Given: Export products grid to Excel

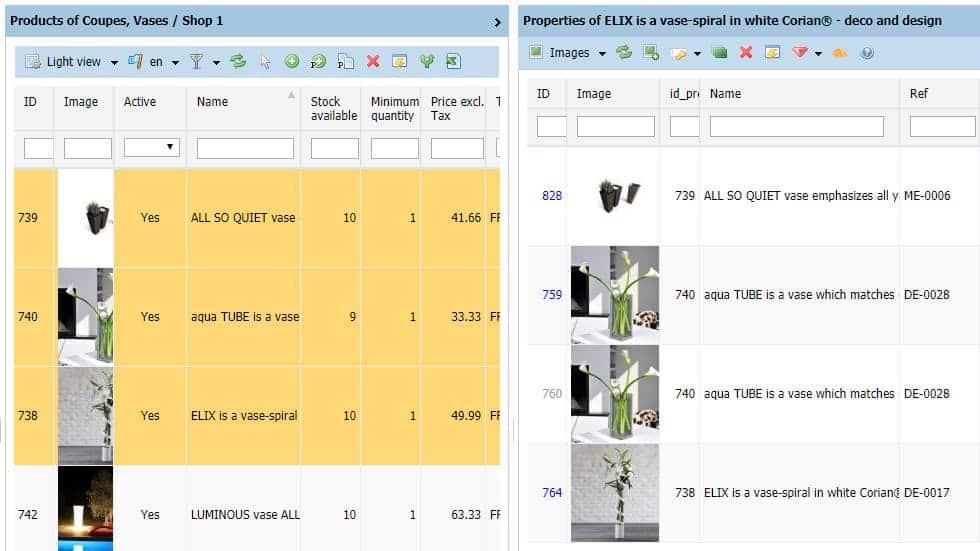Looking at the screenshot, I should tap(453, 62).
